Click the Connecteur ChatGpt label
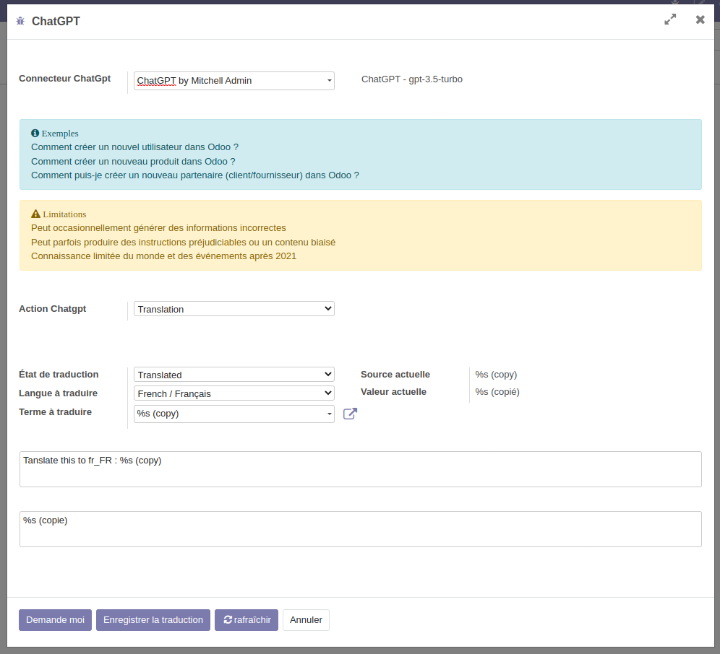This screenshot has width=720, height=654. [65, 79]
